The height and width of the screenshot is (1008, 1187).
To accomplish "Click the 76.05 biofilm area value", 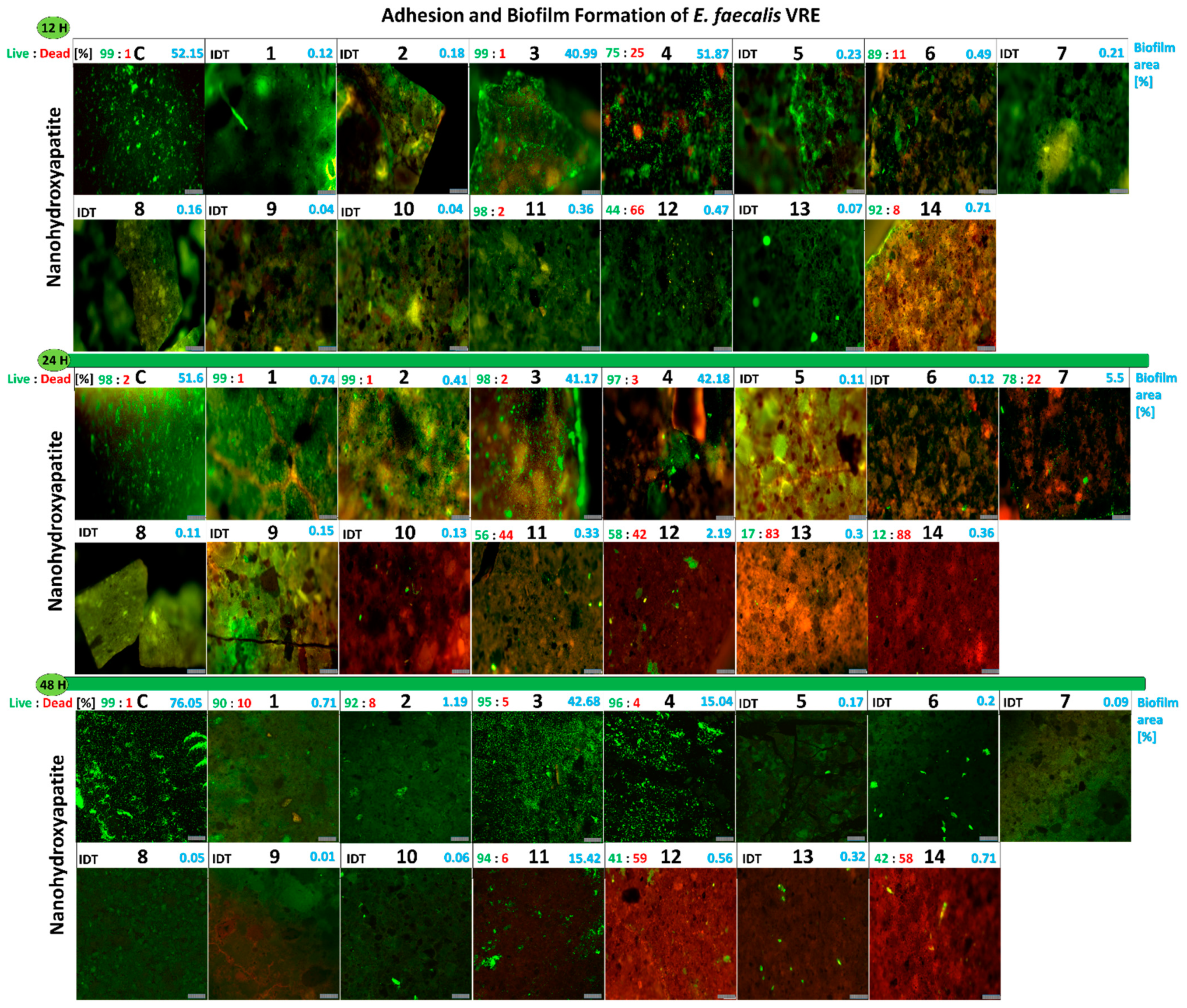I will point(186,703).
